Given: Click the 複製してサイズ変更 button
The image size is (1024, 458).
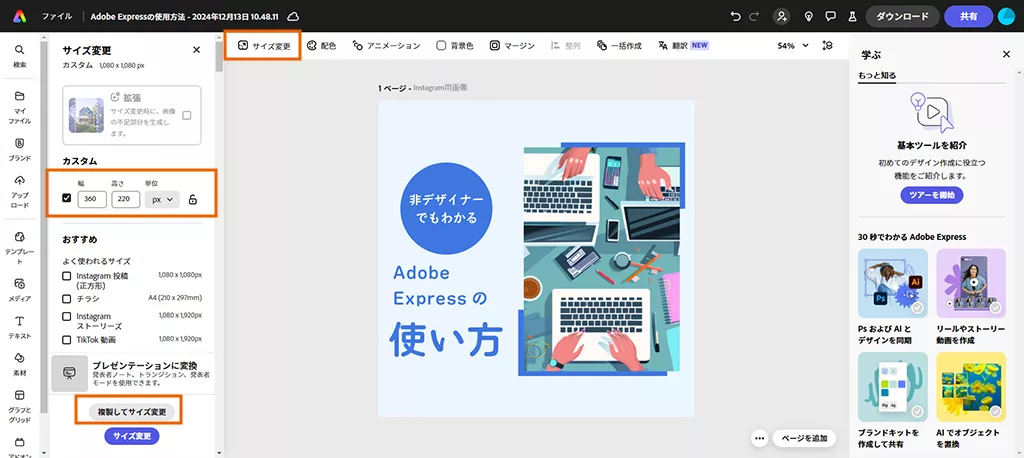Looking at the screenshot, I should click(132, 412).
